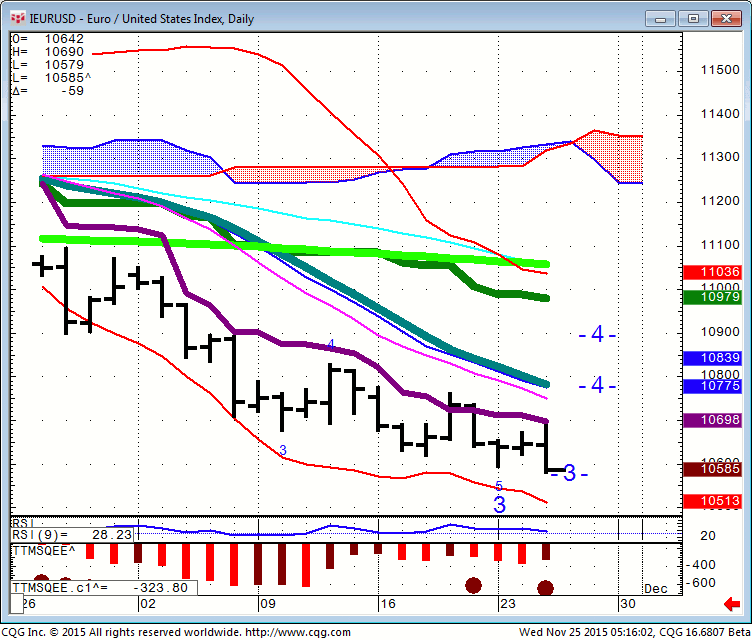Click the red 10513 price label
Screen dimensions: 752x640
712,501
